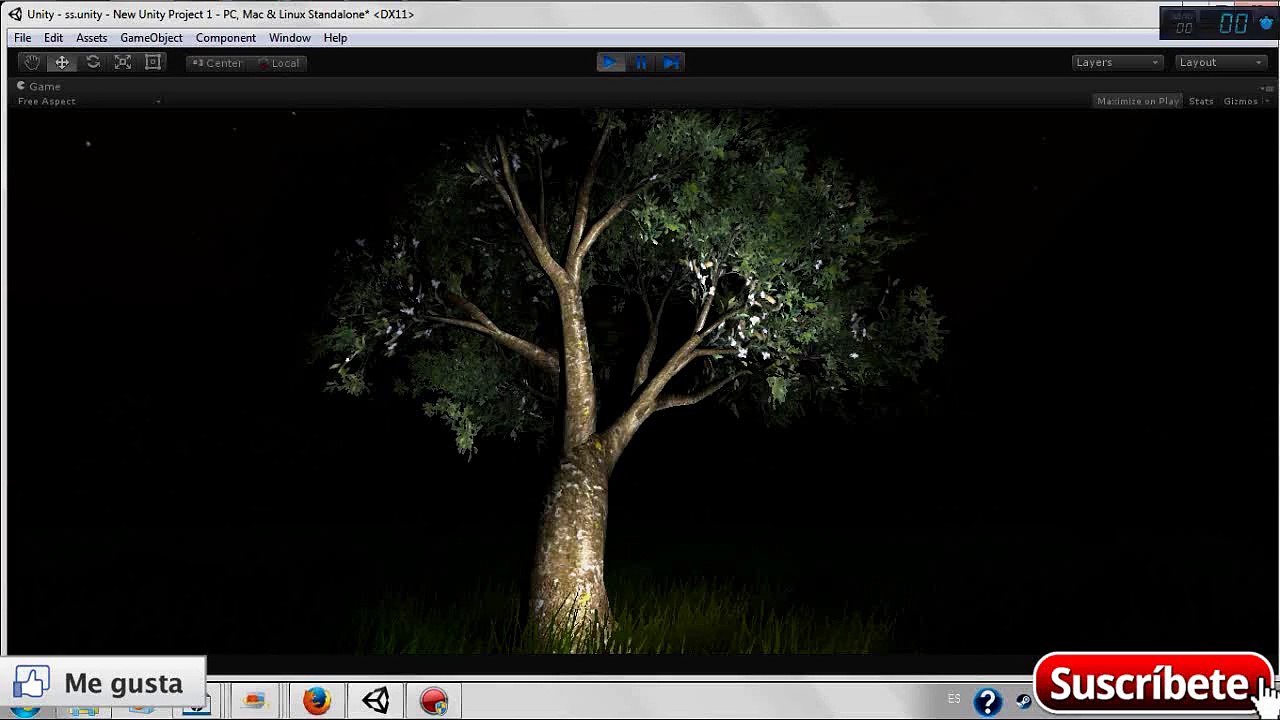Select the Rect transform tool
This screenshot has height=720, width=1280.
[153, 62]
